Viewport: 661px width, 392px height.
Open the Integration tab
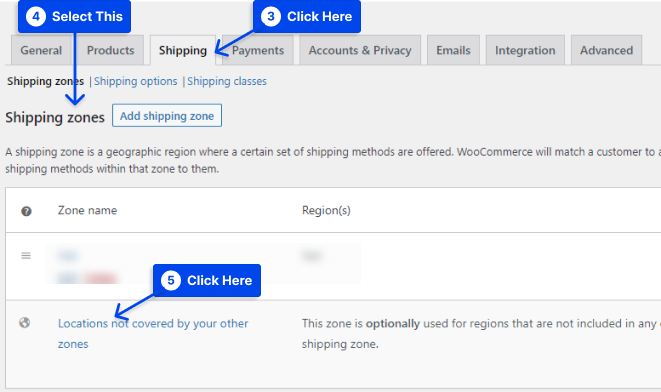click(525, 50)
